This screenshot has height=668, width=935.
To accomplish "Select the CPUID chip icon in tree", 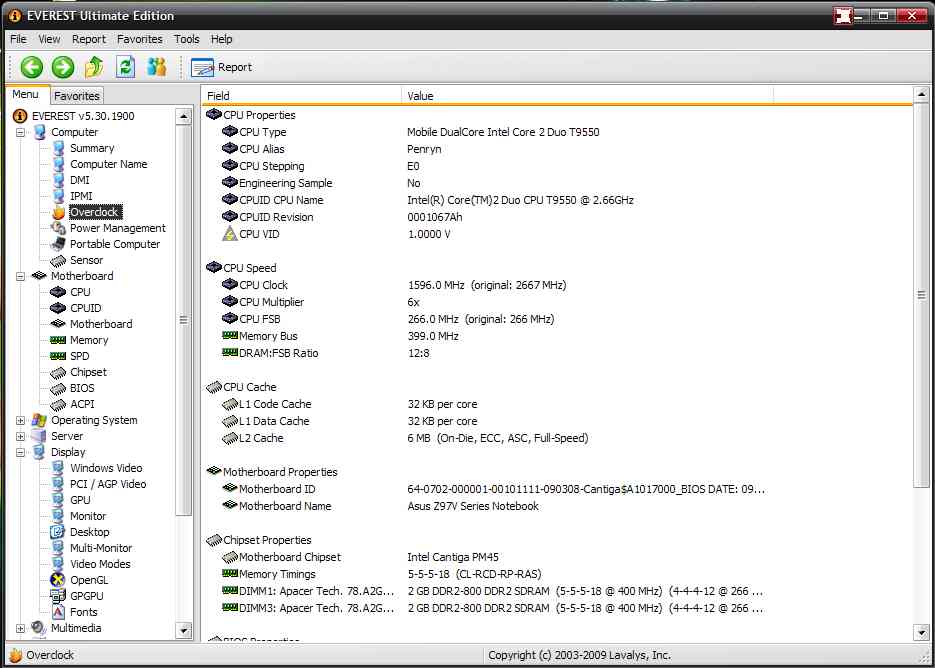I will (x=58, y=308).
